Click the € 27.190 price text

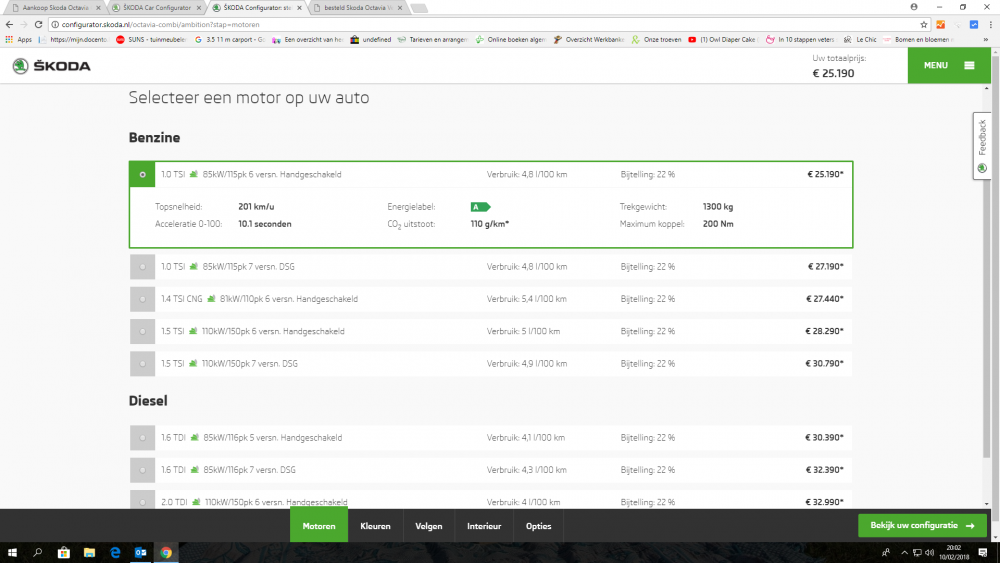click(825, 267)
